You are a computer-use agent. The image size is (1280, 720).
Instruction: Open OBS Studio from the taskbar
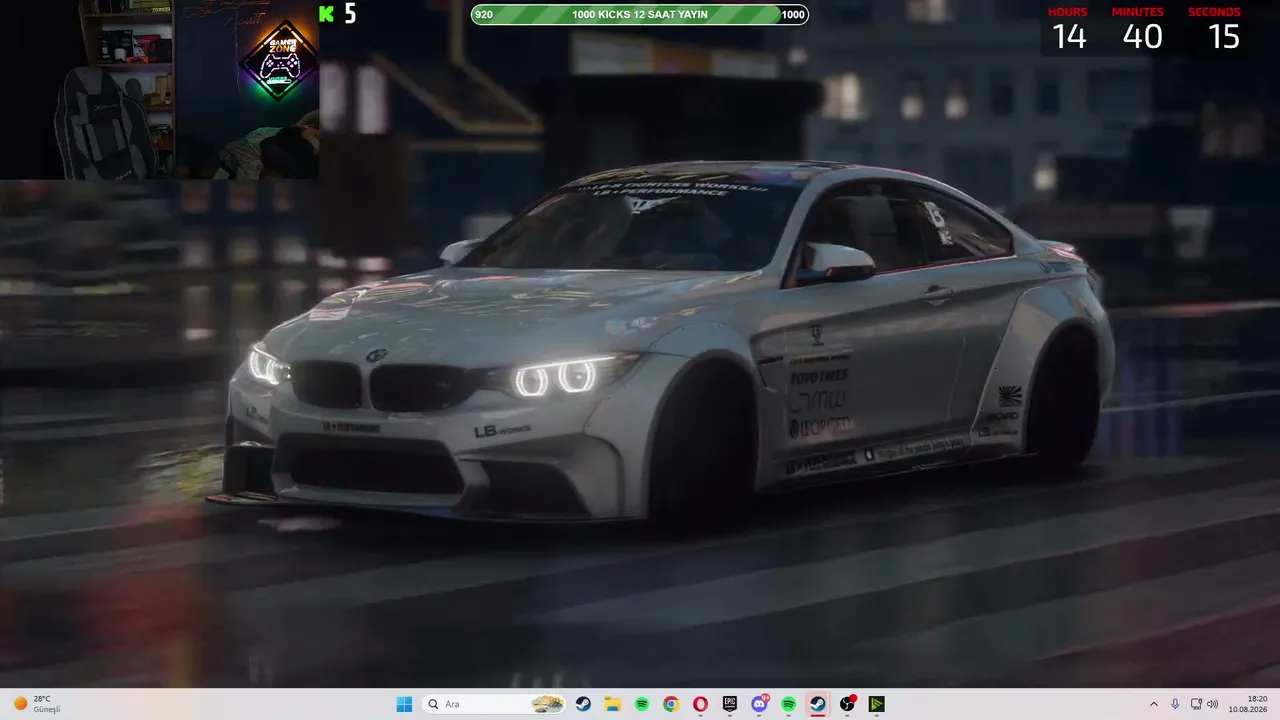coord(848,704)
